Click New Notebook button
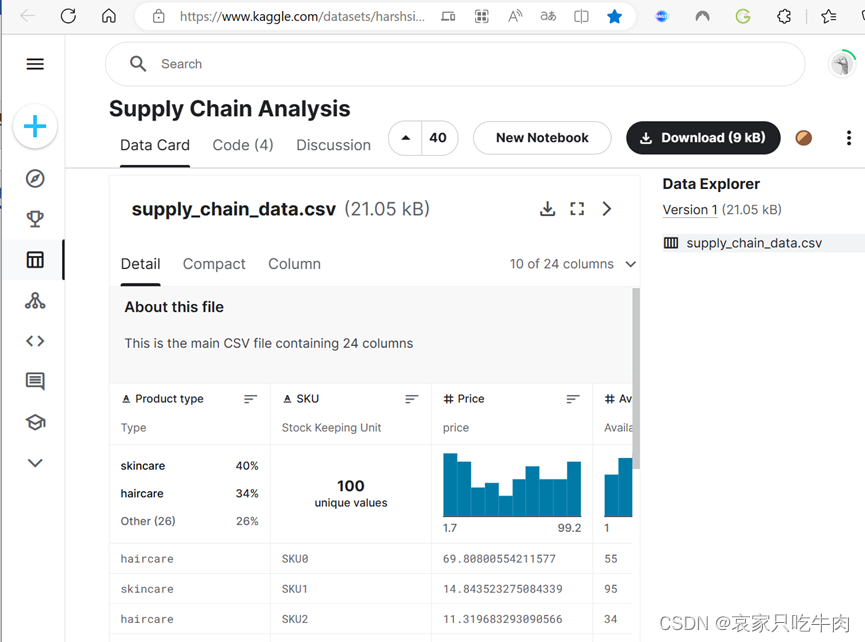The width and height of the screenshot is (865, 642). [x=542, y=138]
